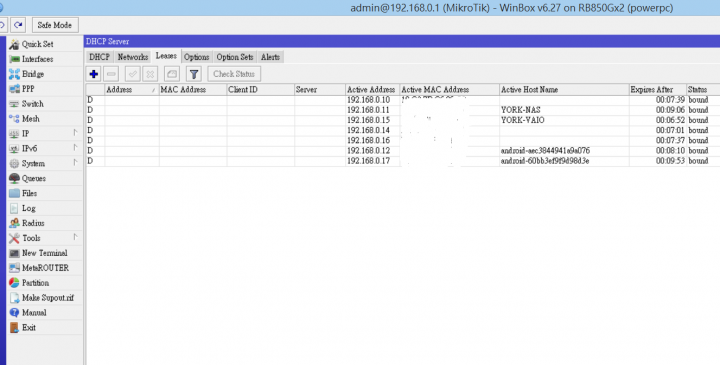Select lease 192.168.0.12
720x365 pixels.
point(403,151)
